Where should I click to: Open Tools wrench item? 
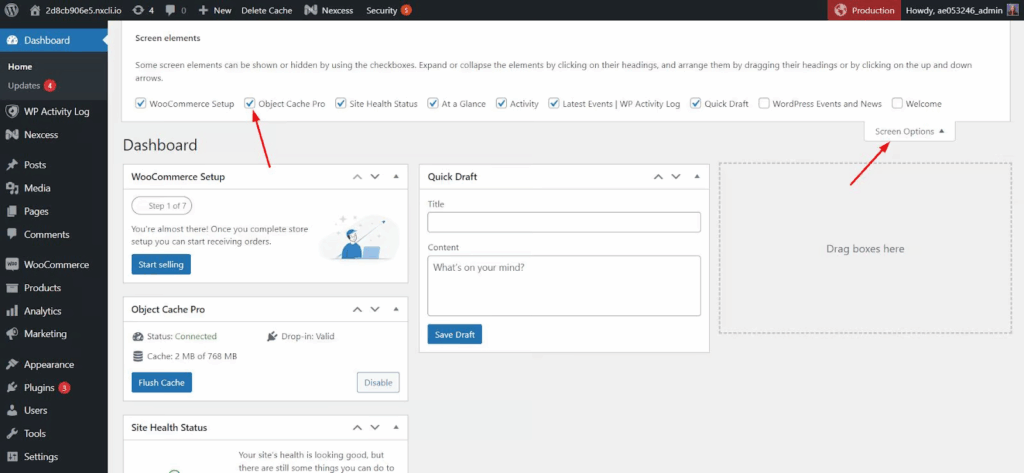click(x=54, y=433)
